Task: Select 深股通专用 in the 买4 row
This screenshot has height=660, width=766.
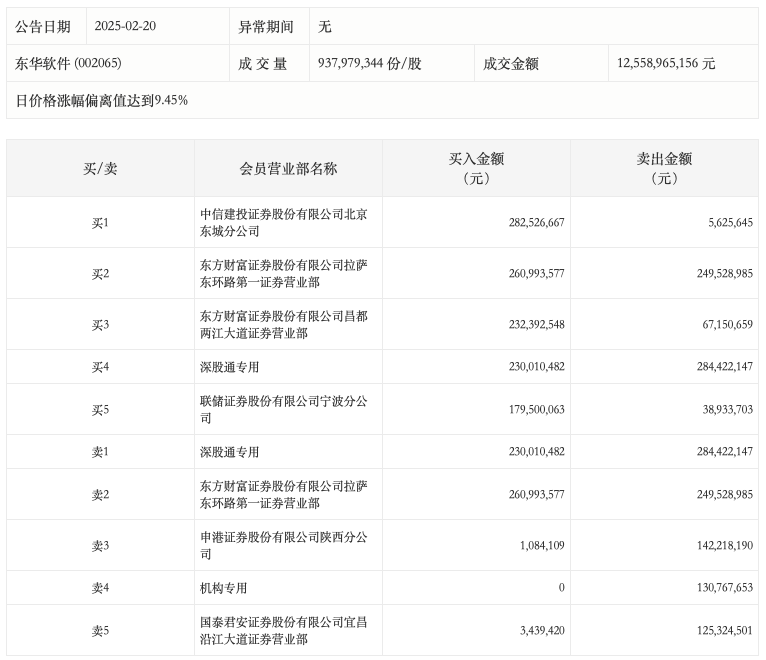Action: pyautogui.click(x=229, y=367)
